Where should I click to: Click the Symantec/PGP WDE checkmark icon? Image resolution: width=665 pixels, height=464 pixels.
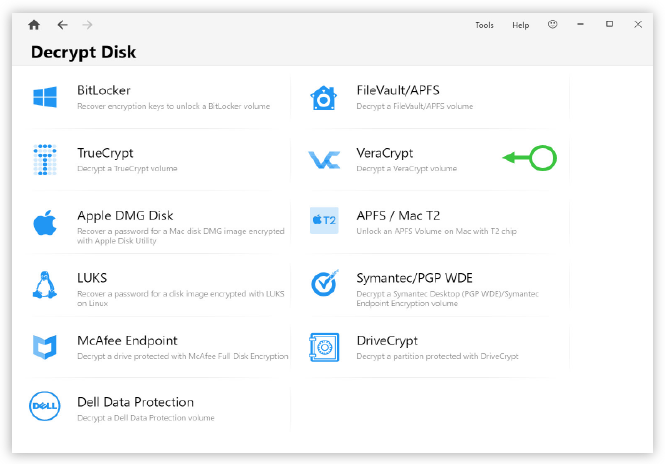click(325, 283)
